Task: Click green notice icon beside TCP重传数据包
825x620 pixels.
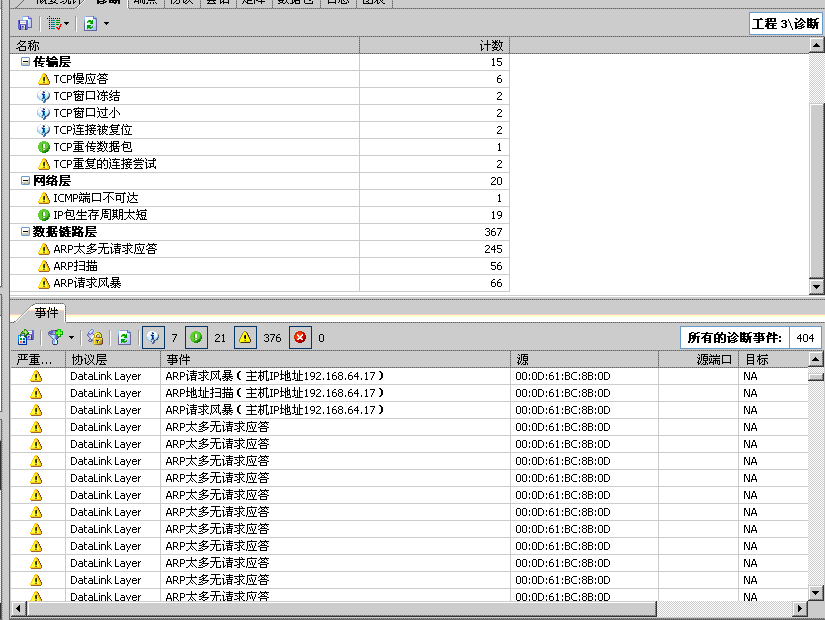Action: pos(44,147)
